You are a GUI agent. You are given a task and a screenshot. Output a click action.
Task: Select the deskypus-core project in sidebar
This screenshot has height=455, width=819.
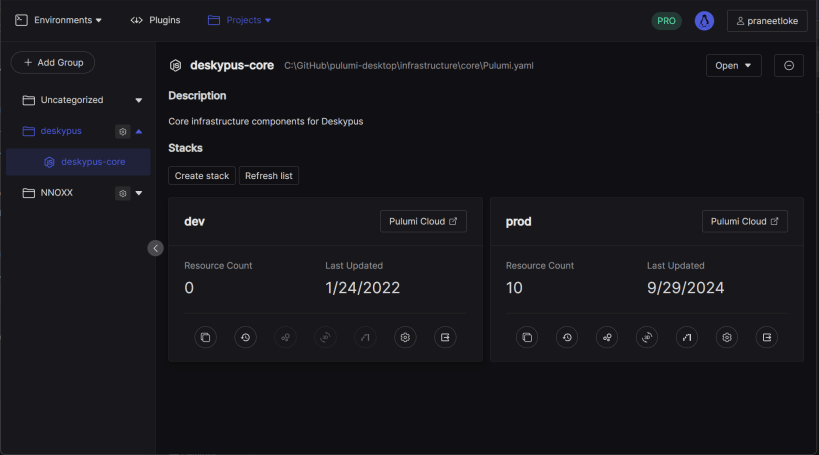point(92,162)
